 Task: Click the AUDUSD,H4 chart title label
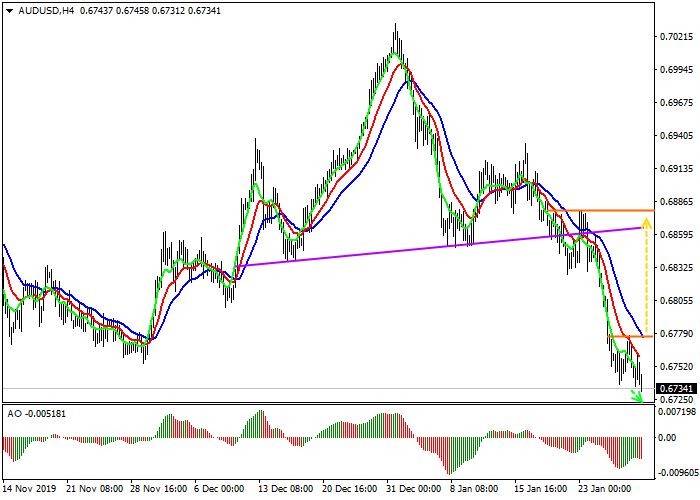[38, 10]
